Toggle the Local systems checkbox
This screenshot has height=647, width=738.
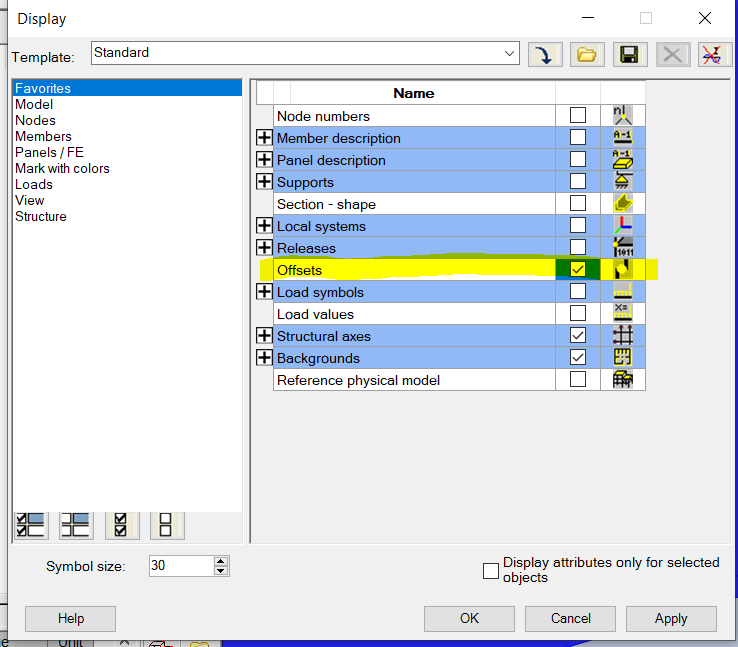(578, 225)
